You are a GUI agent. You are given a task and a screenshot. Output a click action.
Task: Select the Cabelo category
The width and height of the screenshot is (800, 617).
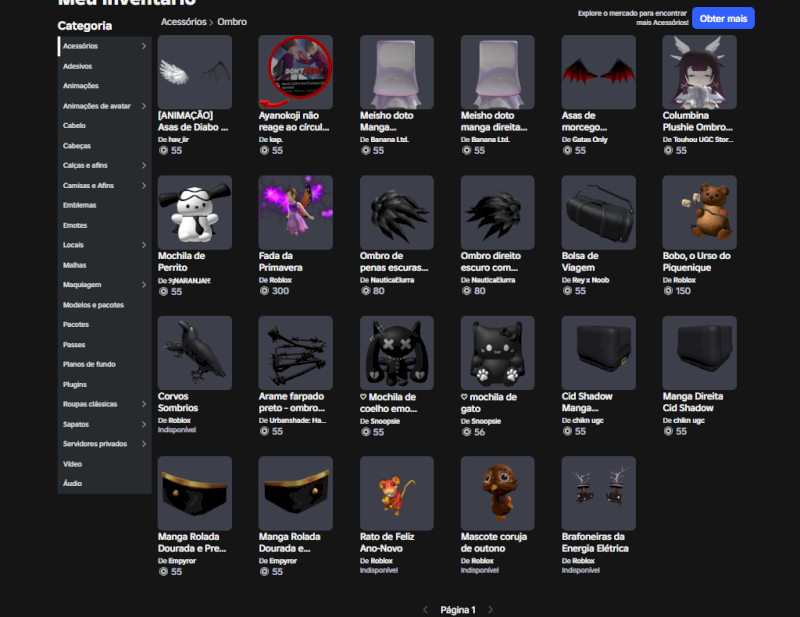click(x=105, y=126)
